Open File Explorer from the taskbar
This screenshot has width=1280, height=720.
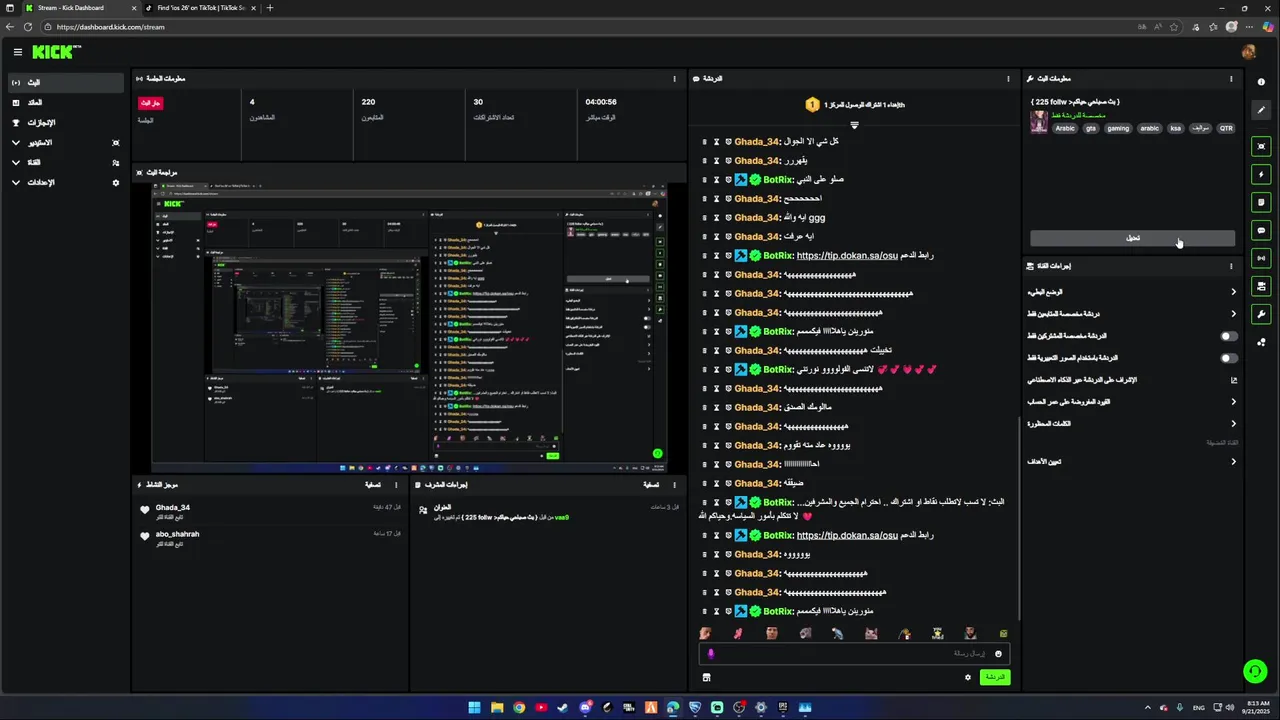497,708
